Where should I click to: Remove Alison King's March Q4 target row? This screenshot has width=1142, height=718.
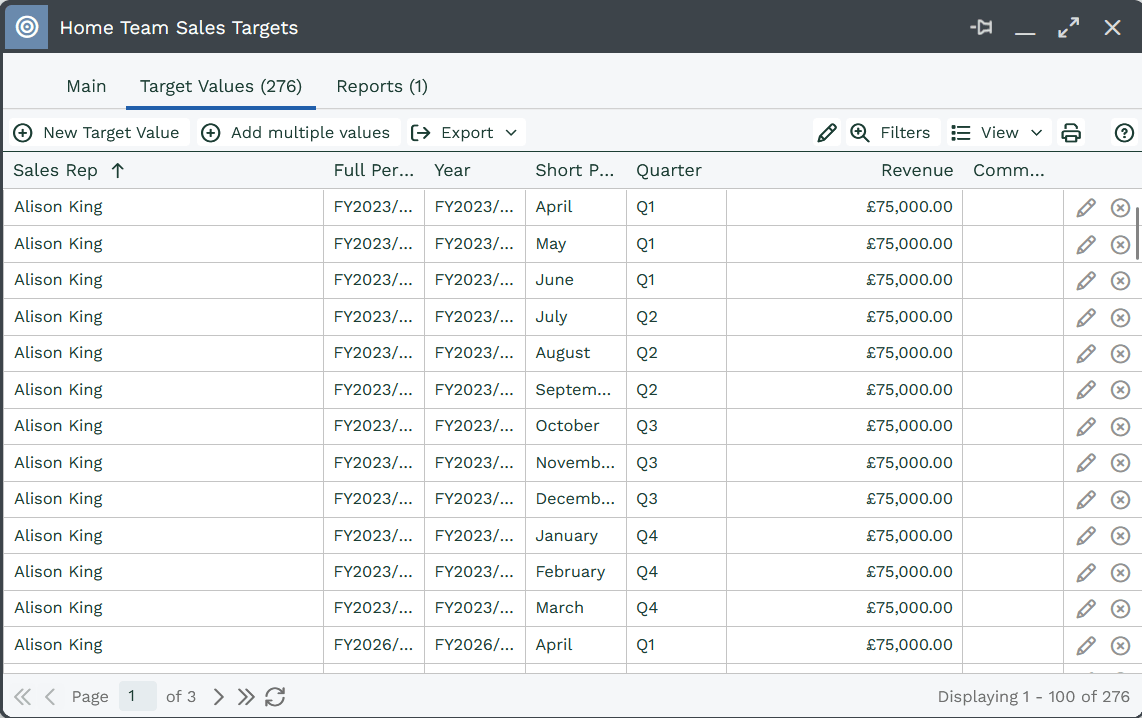point(1120,609)
